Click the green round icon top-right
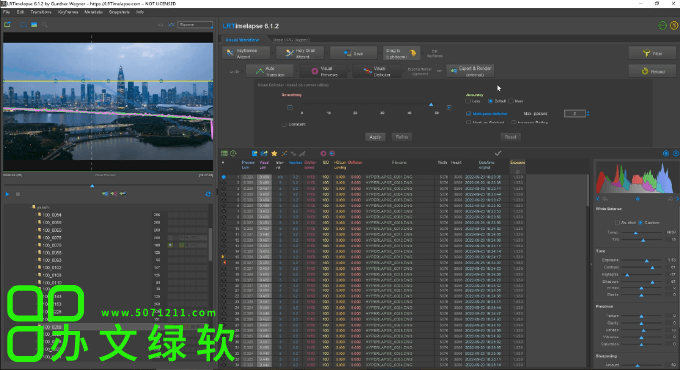680x370 pixels. [x=662, y=26]
